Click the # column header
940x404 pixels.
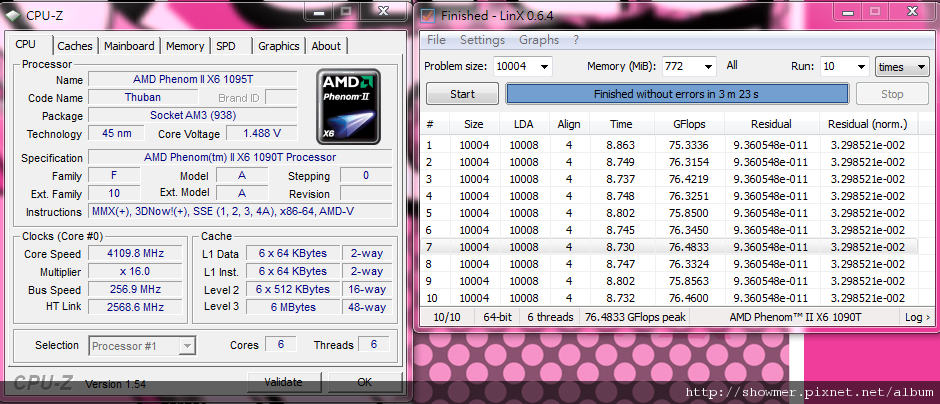tap(435, 124)
